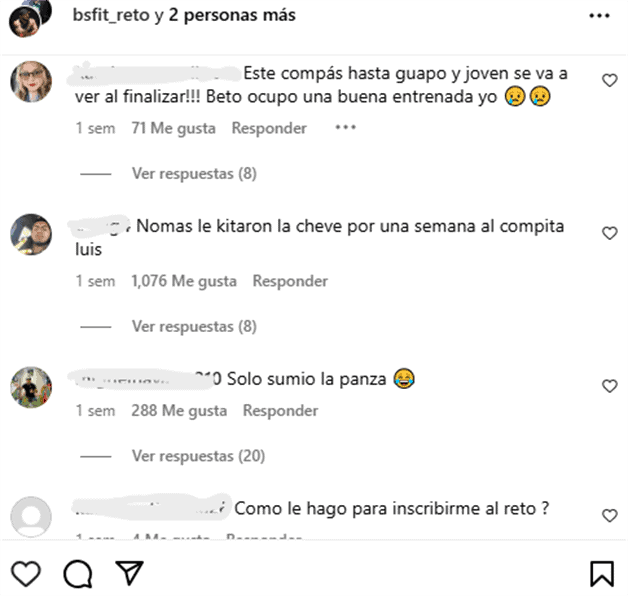Like the post with the heart icon

[x=26, y=574]
